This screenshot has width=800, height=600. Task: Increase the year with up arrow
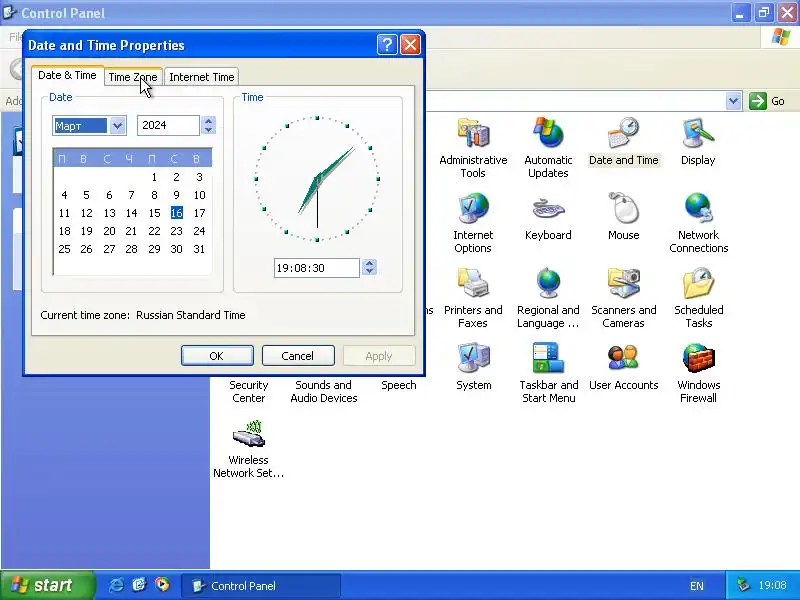point(208,121)
